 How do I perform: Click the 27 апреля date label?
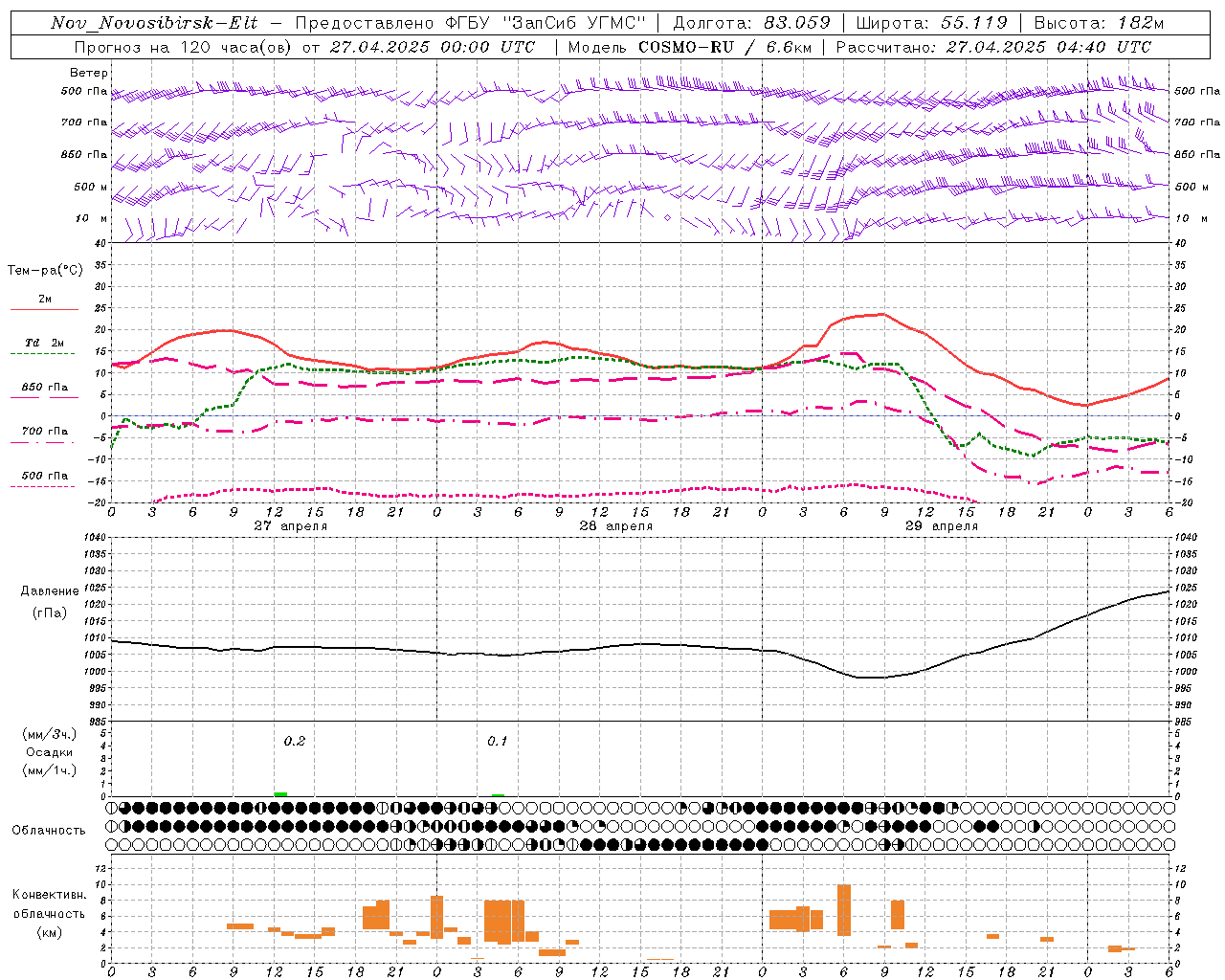point(291,526)
